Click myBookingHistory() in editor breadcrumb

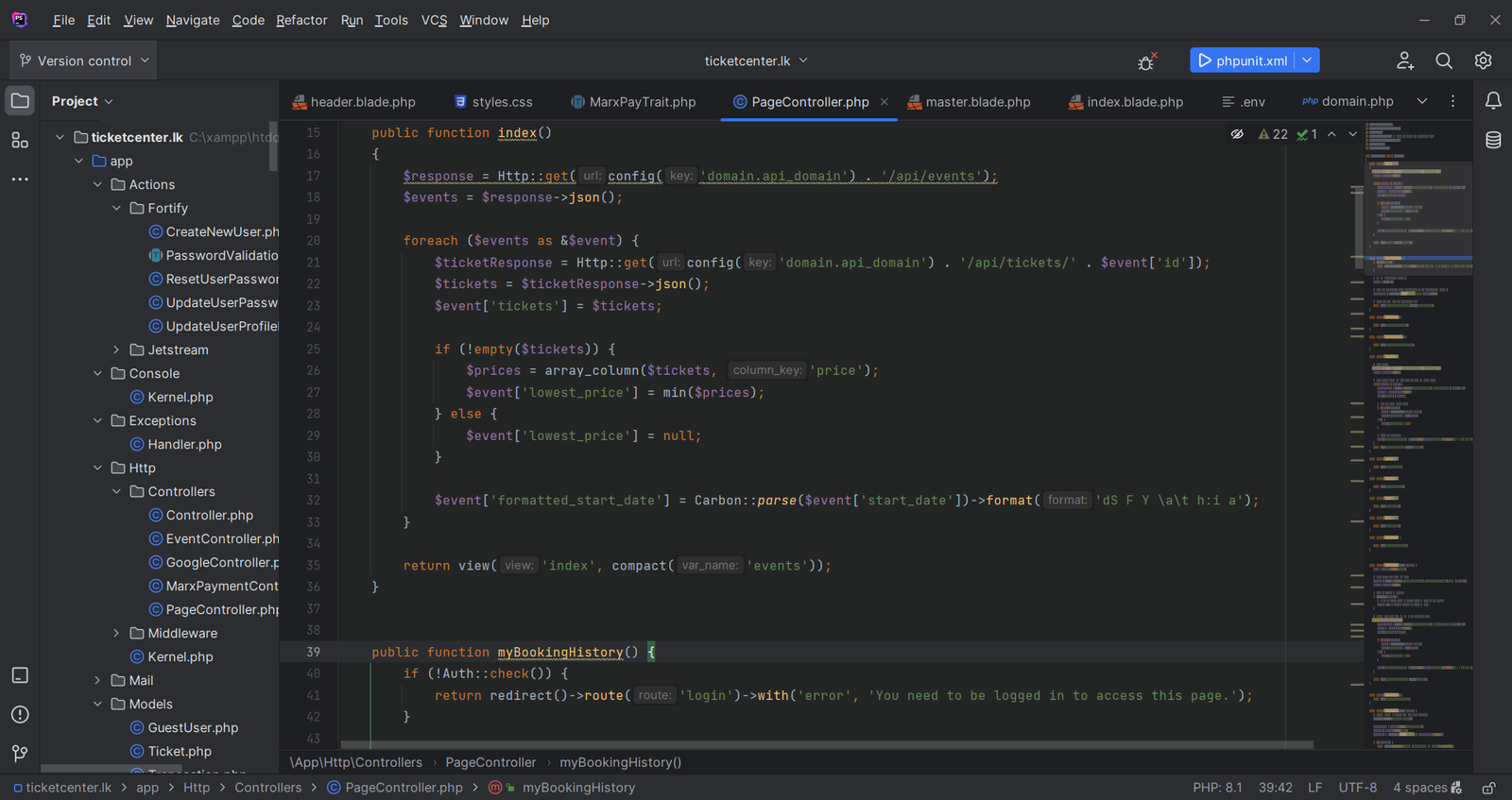click(x=621, y=762)
